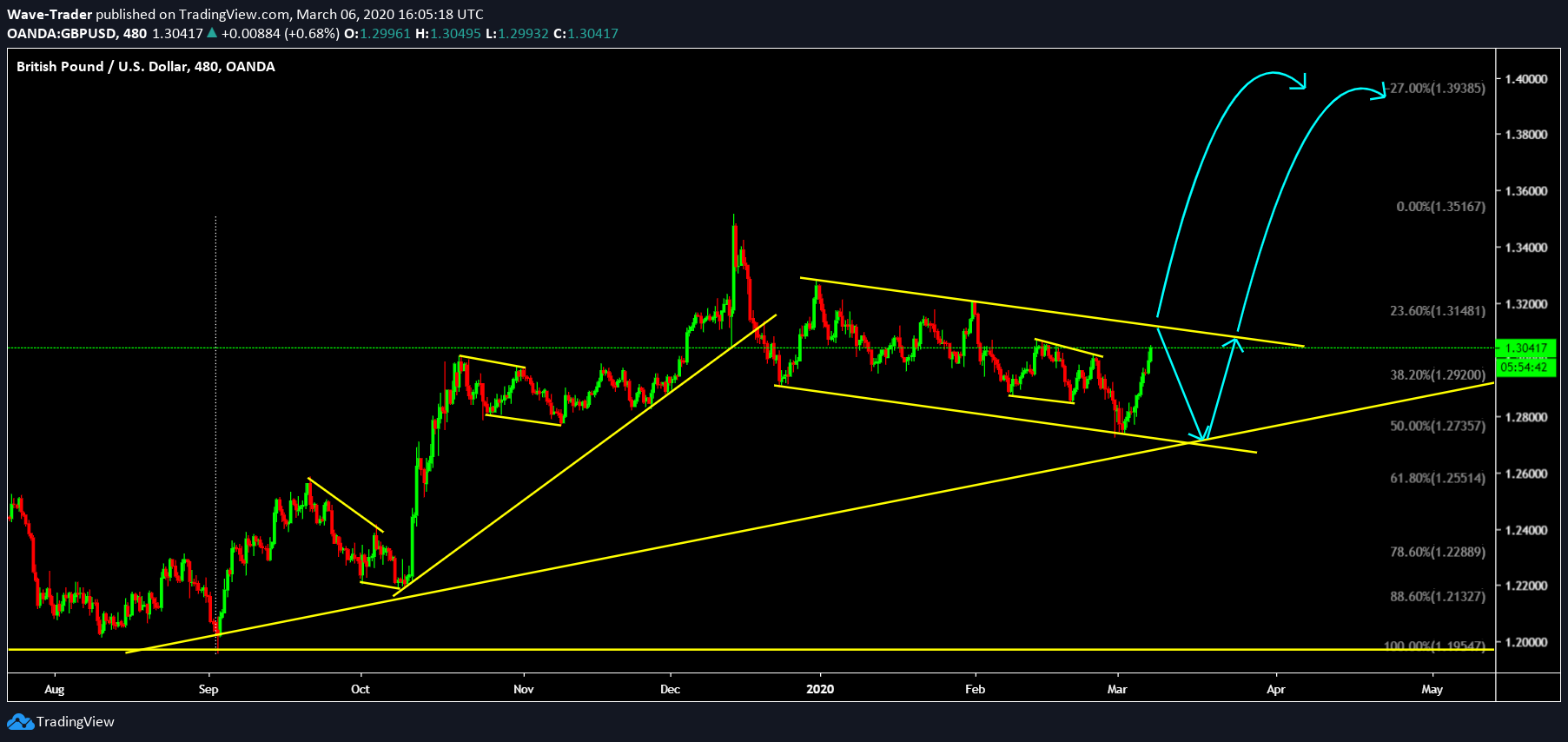Click the Dec label on time axis

point(671,690)
